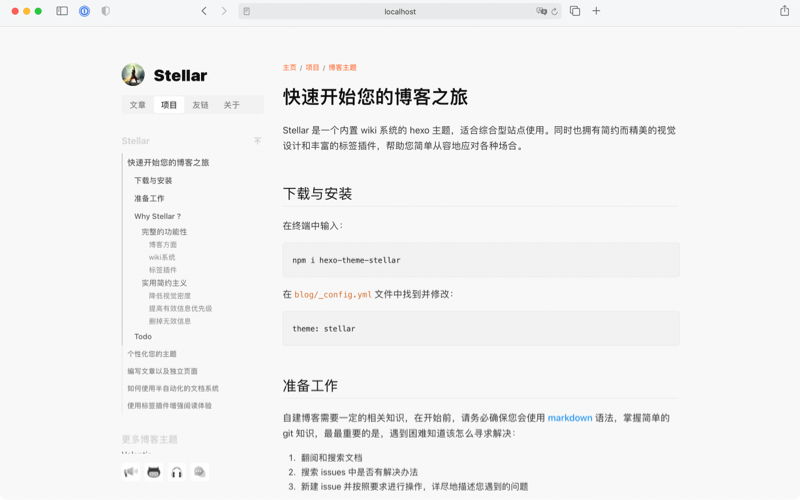Open the 编写文章以及独立页面 page link
800x500 pixels.
click(162, 371)
